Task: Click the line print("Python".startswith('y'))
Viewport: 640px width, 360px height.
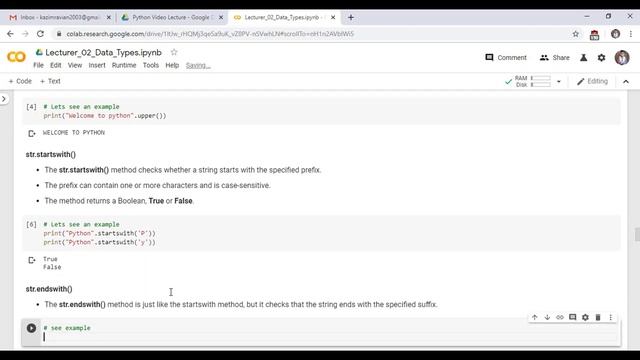Action: pyautogui.click(x=100, y=242)
